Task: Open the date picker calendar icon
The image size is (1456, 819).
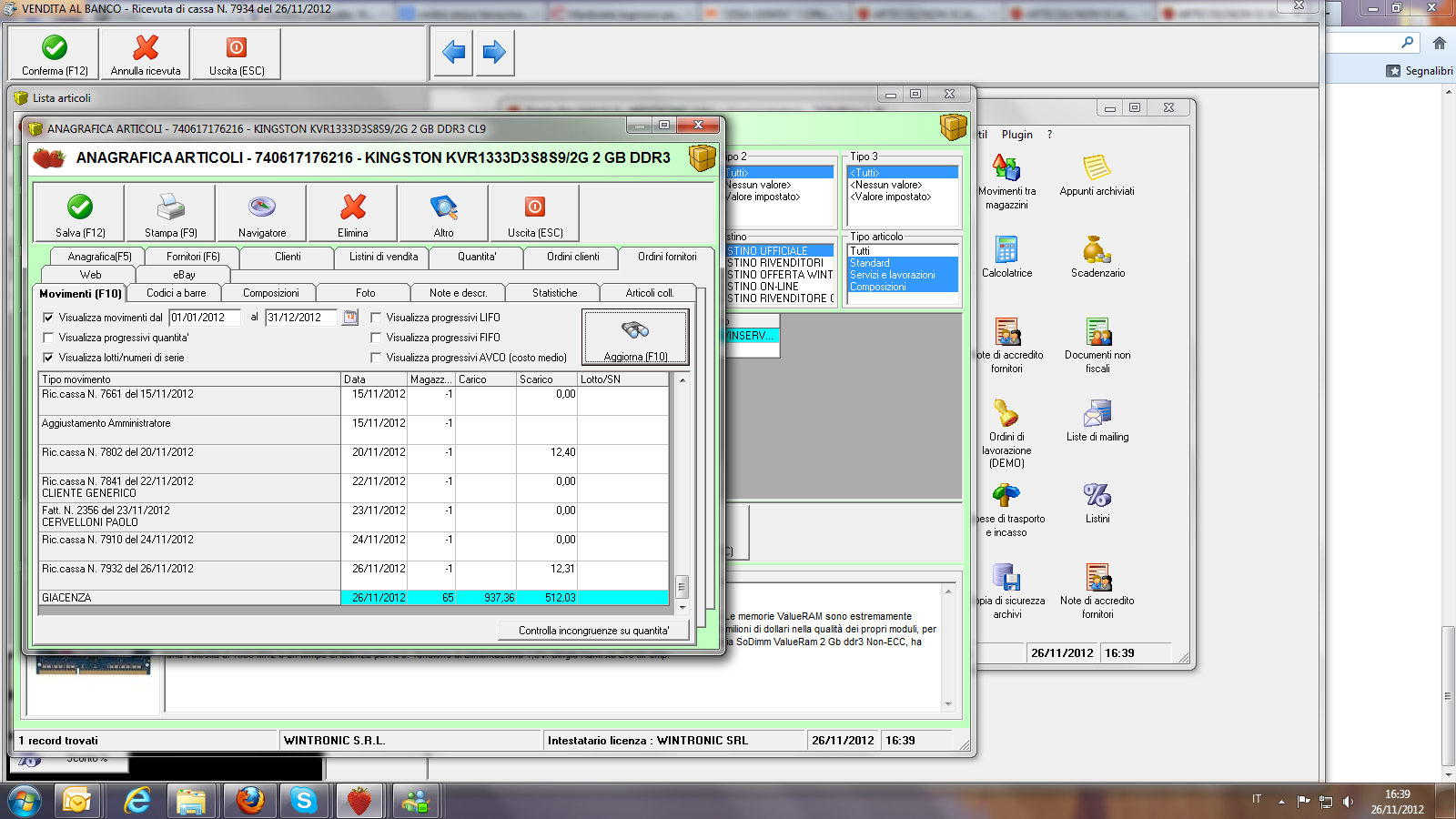Action: (x=350, y=318)
